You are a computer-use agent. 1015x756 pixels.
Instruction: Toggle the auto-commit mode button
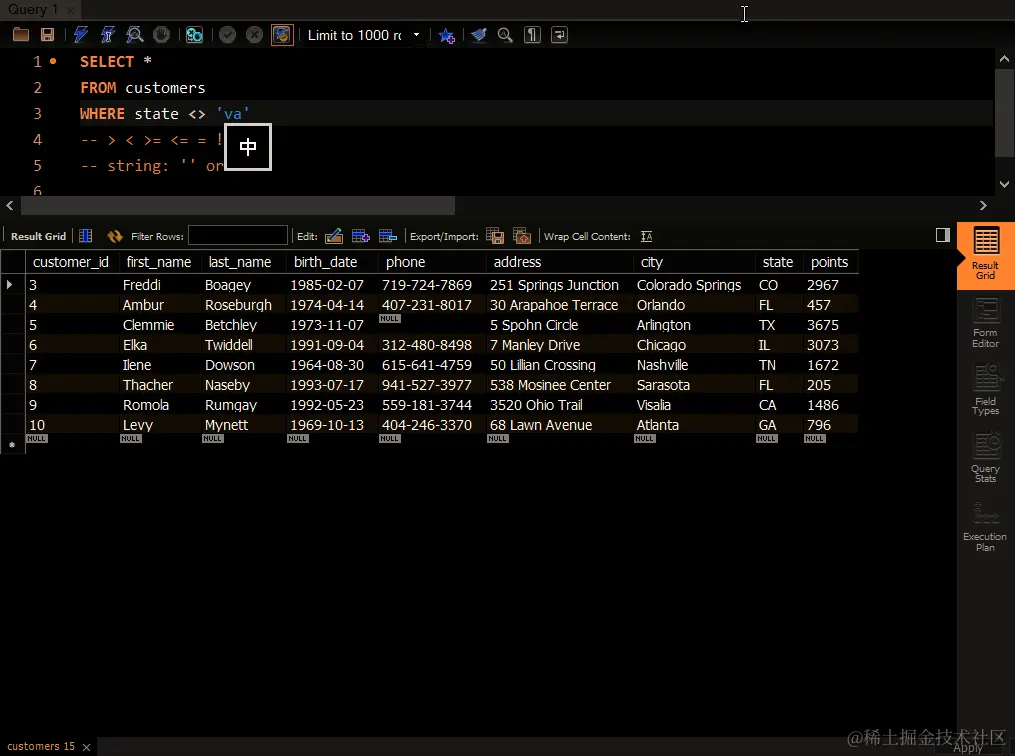(x=282, y=35)
